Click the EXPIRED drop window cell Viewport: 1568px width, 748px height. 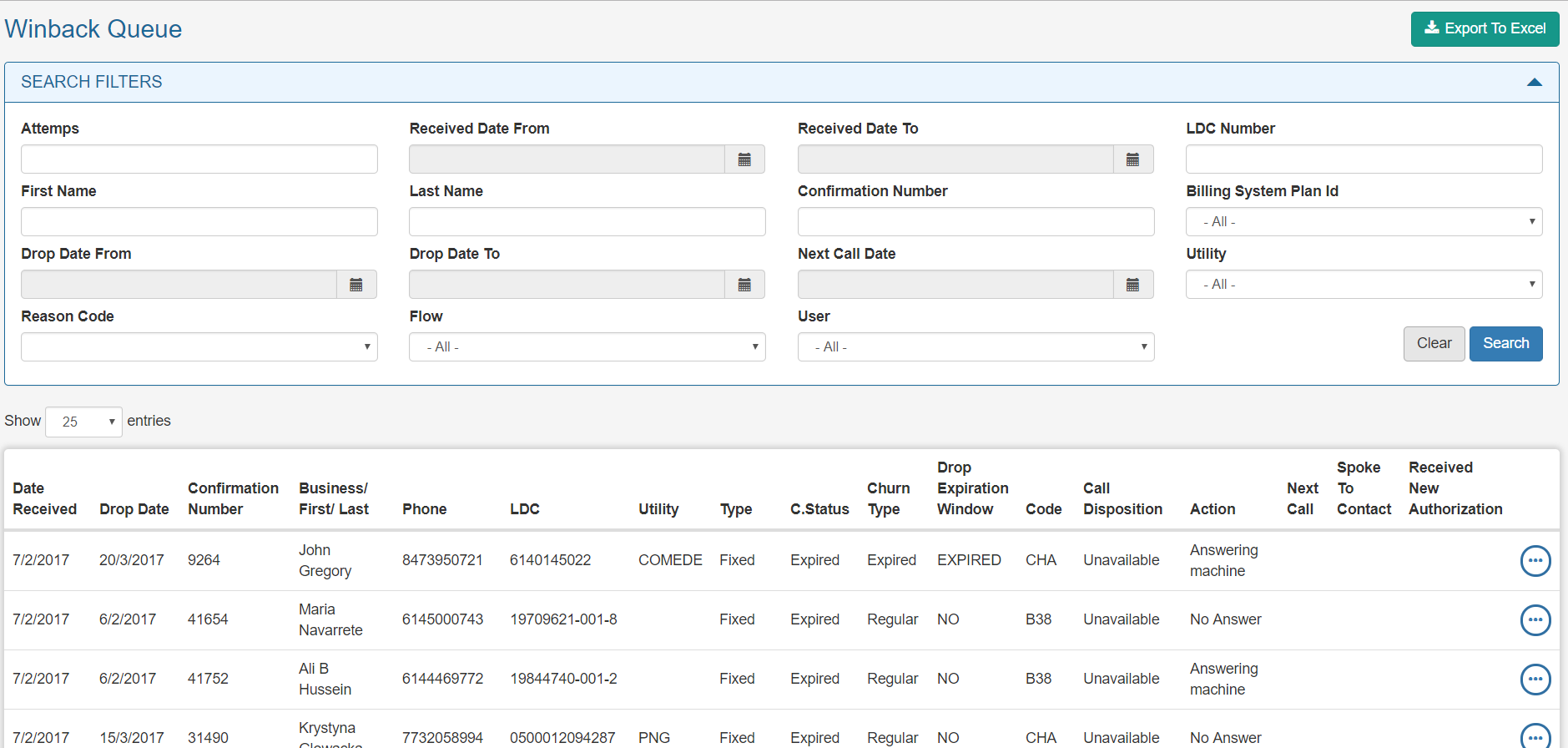pyautogui.click(x=969, y=560)
